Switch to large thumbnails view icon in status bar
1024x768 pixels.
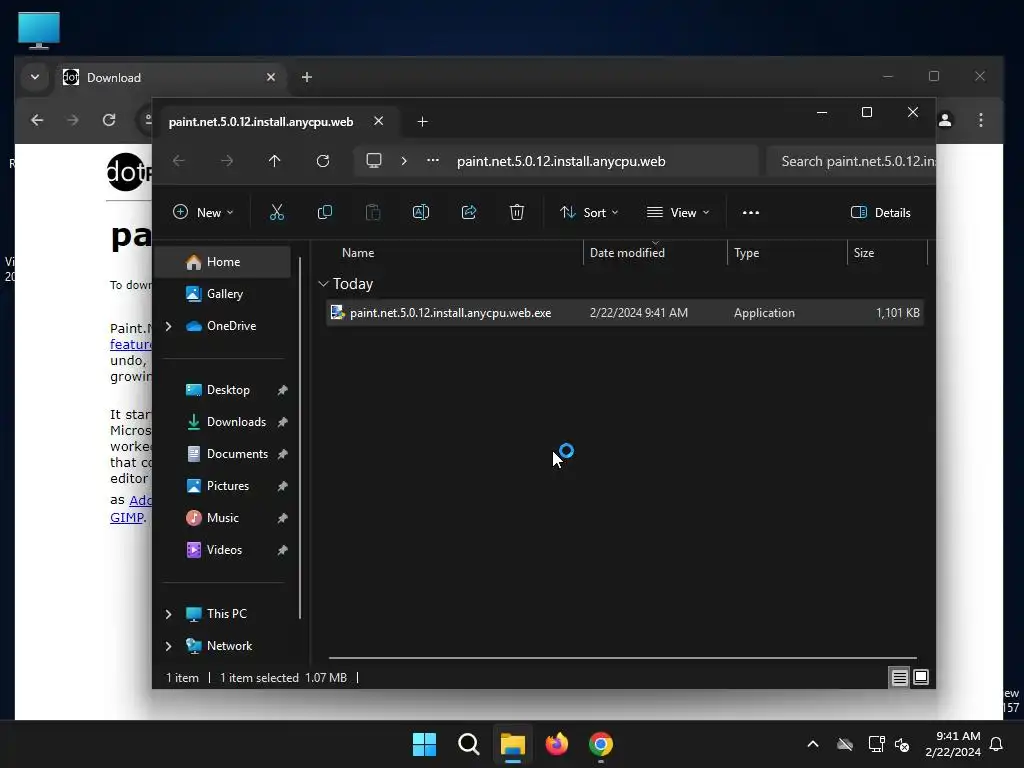921,677
